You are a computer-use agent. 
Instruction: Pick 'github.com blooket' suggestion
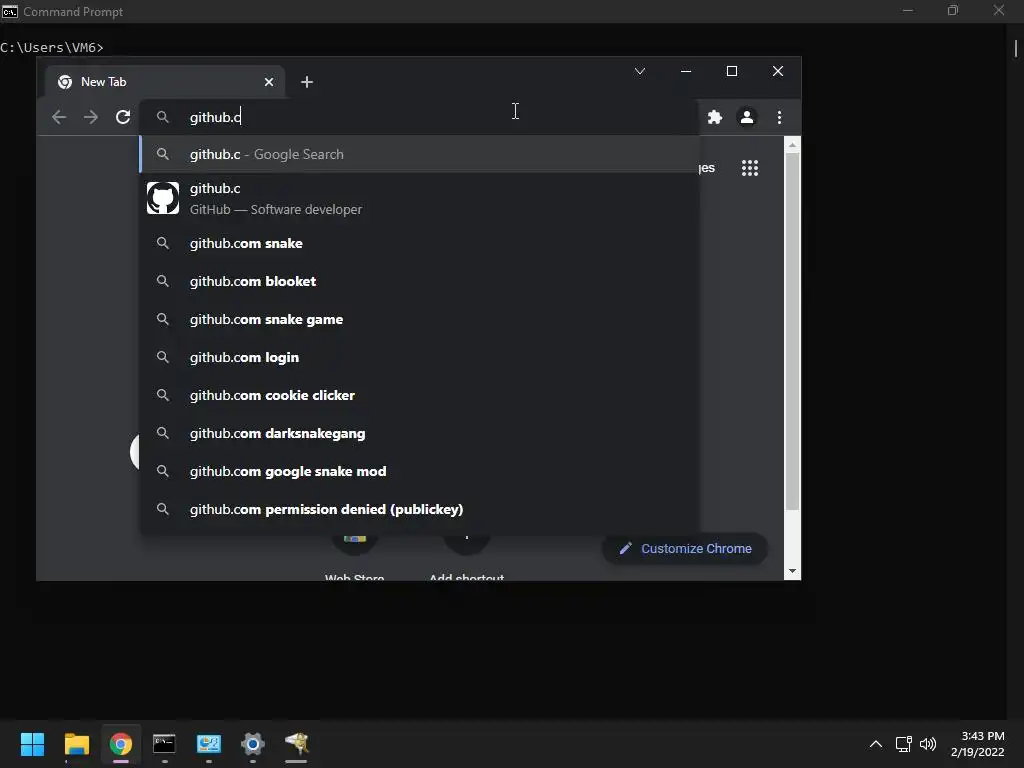pos(419,281)
